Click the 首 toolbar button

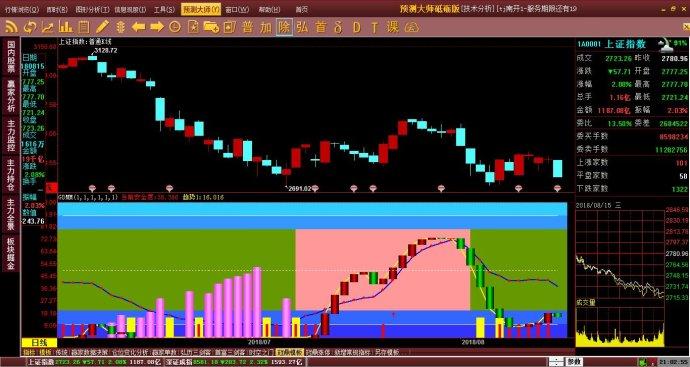321,27
